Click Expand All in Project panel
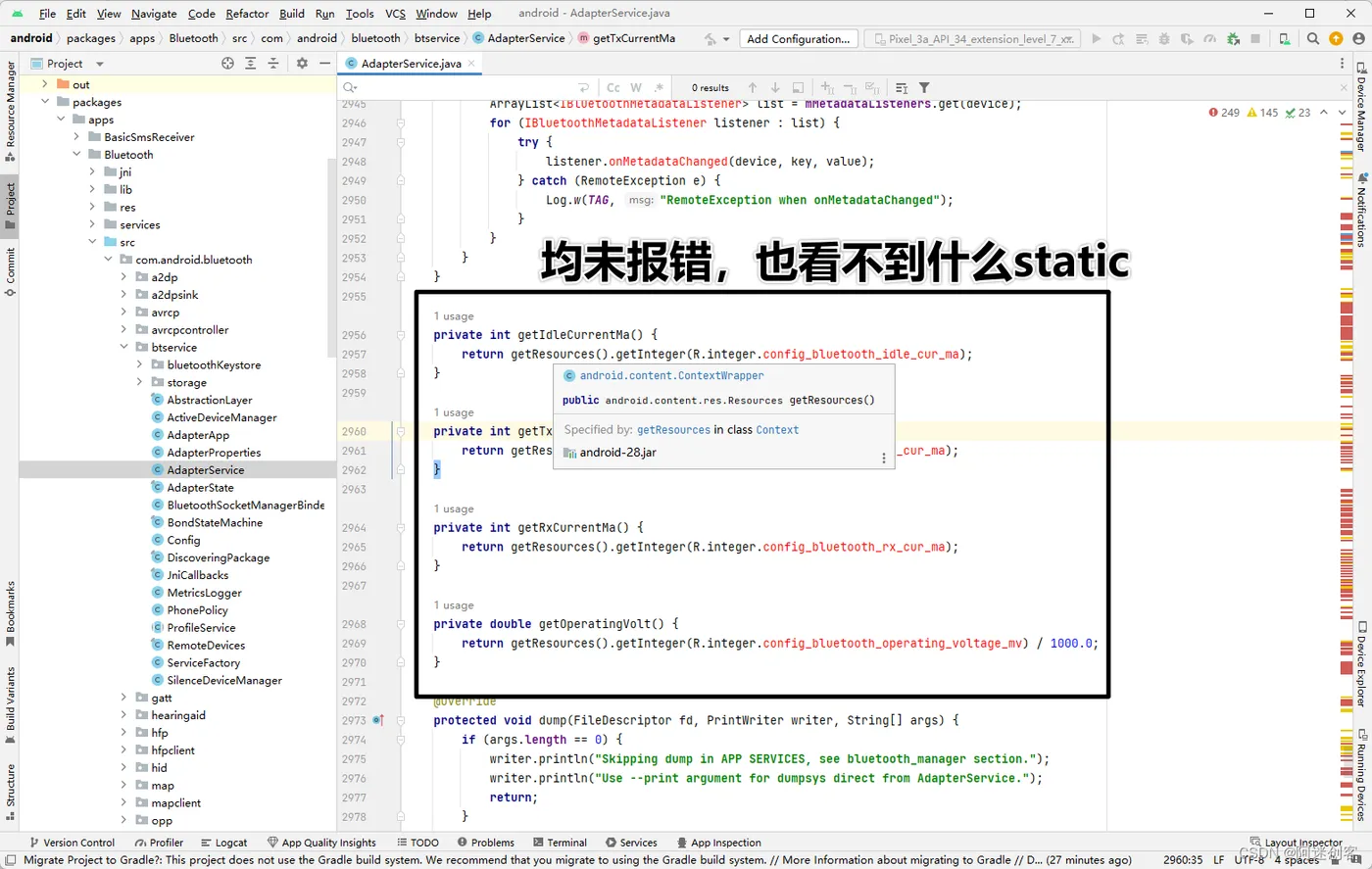The width and height of the screenshot is (1372, 869). 250,63
